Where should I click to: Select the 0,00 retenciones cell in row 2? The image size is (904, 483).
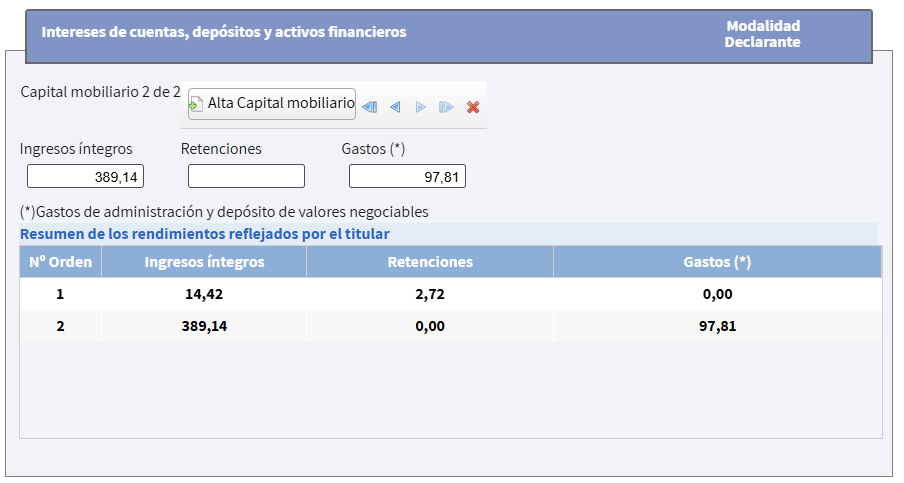click(x=430, y=326)
